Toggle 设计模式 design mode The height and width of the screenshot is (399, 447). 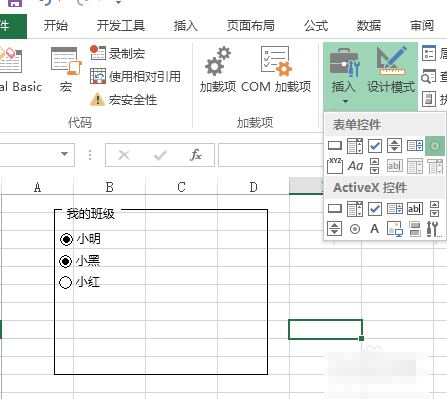click(x=391, y=69)
